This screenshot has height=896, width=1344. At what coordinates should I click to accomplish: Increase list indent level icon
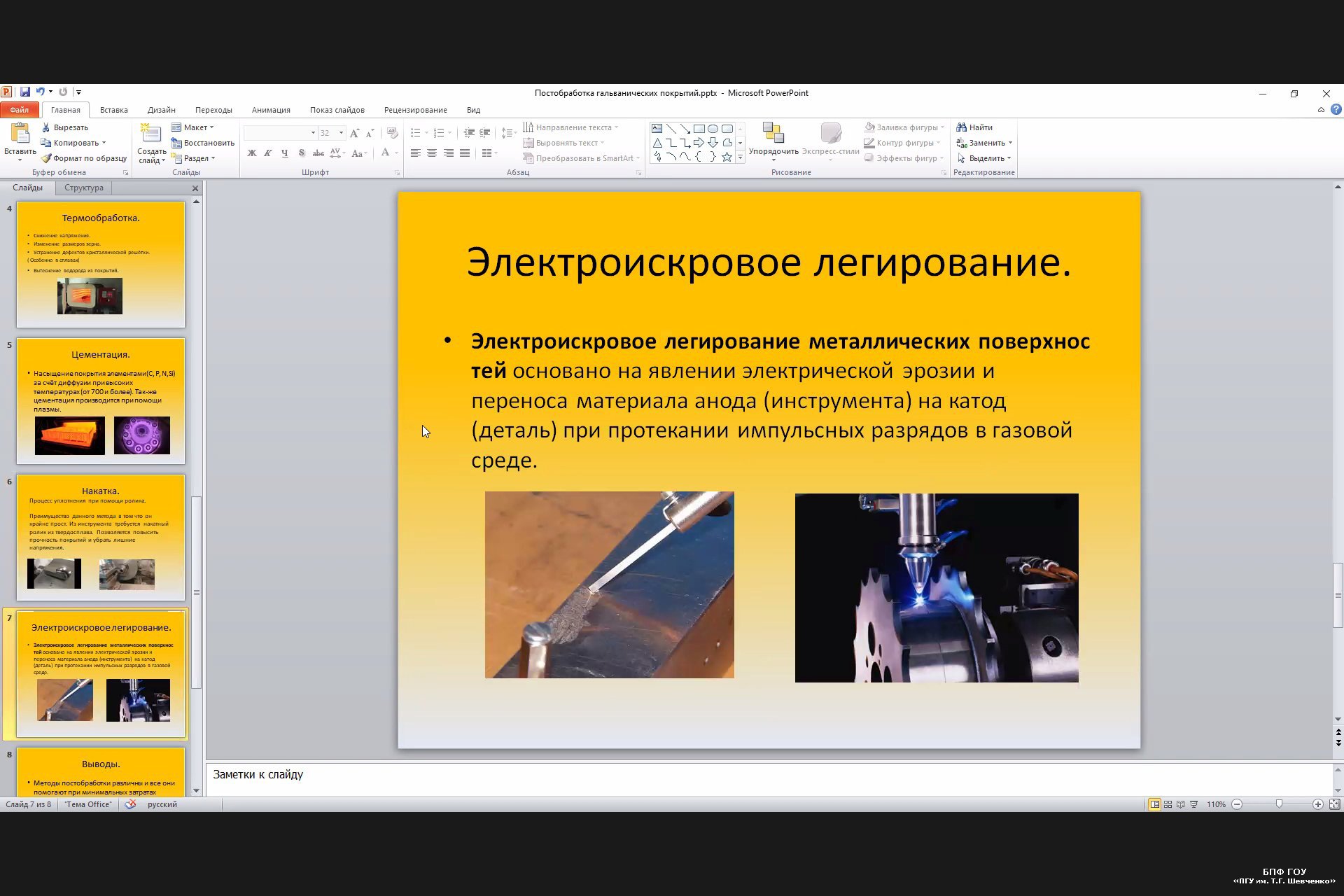[x=484, y=133]
